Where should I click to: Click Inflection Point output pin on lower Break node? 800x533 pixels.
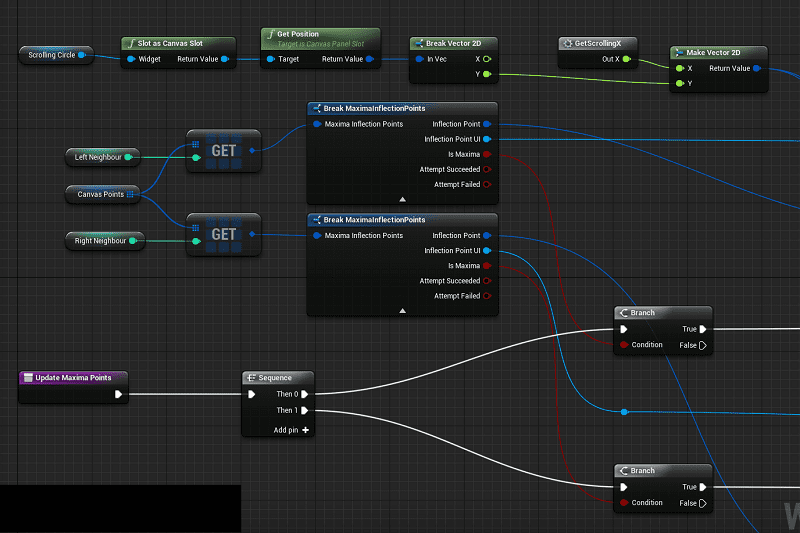click(x=487, y=236)
